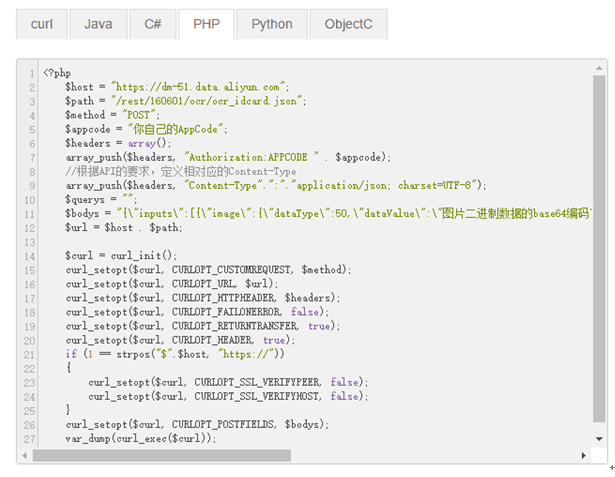Click the application/json charset string
615x477 pixels.
pyautogui.click(x=386, y=185)
